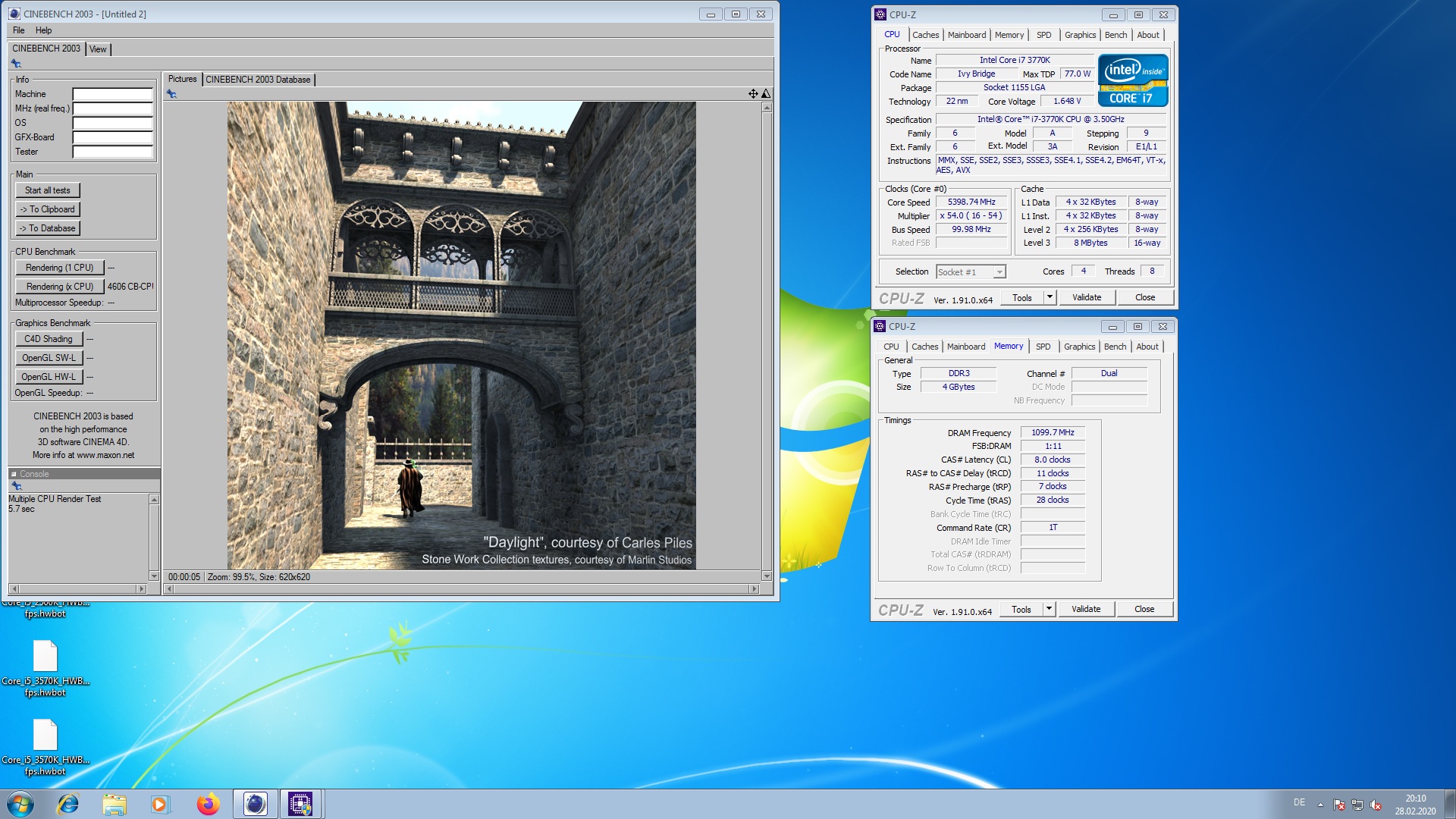The height and width of the screenshot is (819, 1456).
Task: Click CINEBENCH window title icon
Action: 14,14
